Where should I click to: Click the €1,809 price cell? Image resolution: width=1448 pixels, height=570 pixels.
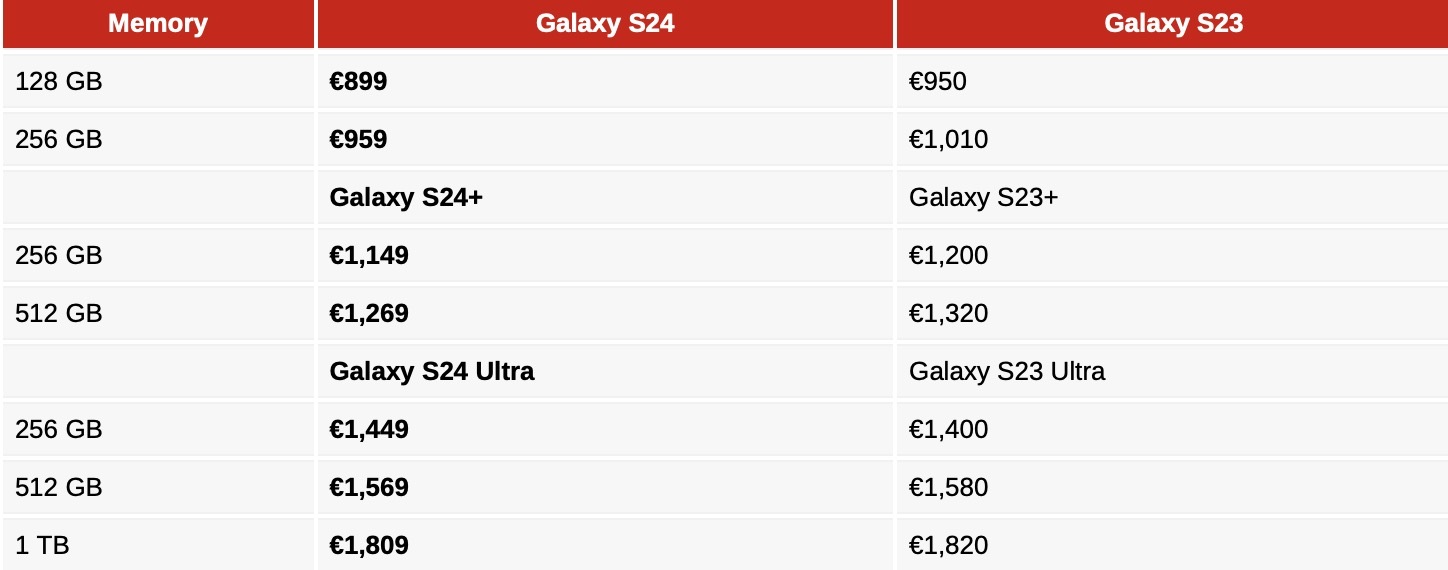coord(369,545)
